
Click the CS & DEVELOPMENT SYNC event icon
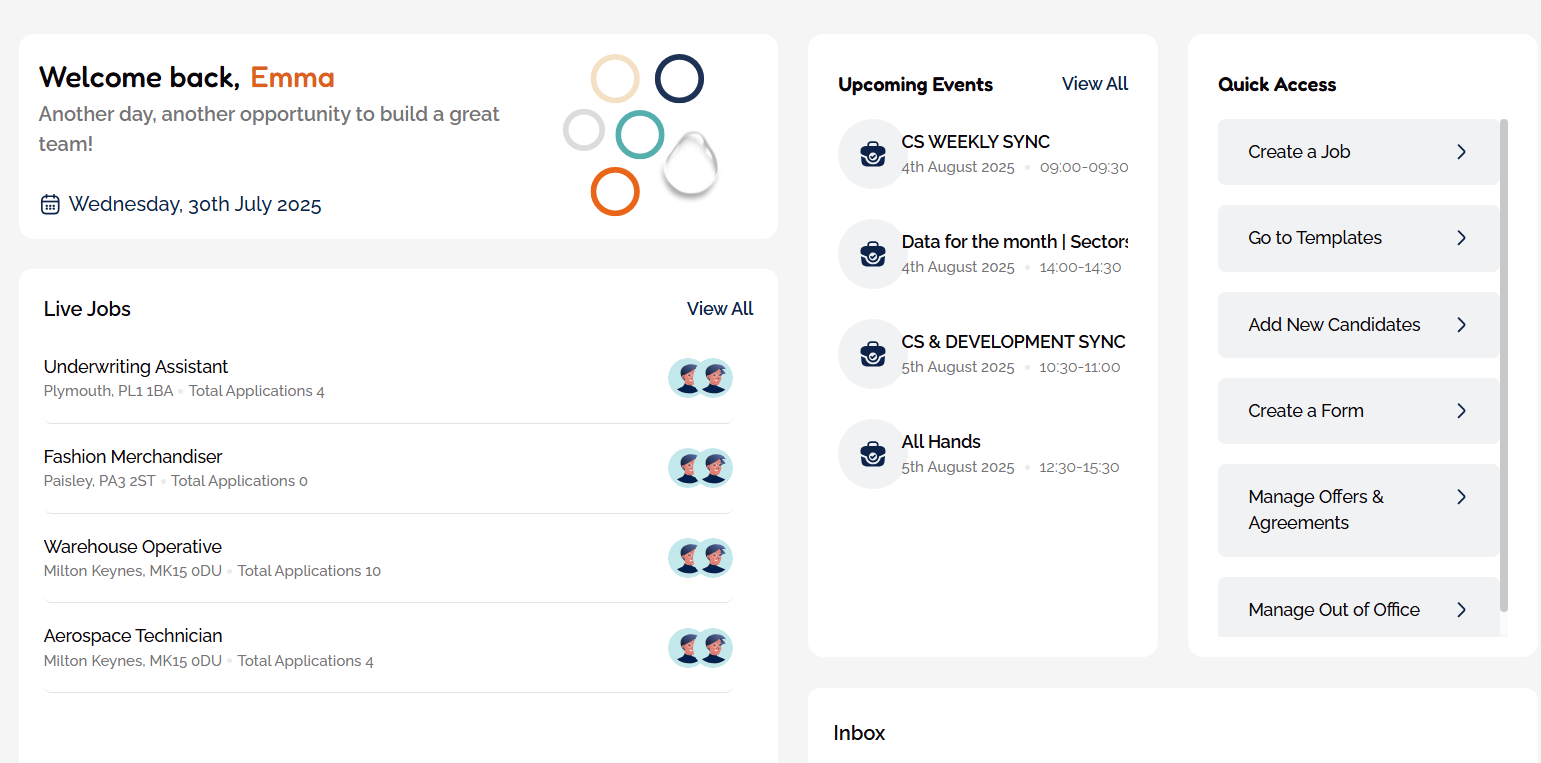click(872, 354)
